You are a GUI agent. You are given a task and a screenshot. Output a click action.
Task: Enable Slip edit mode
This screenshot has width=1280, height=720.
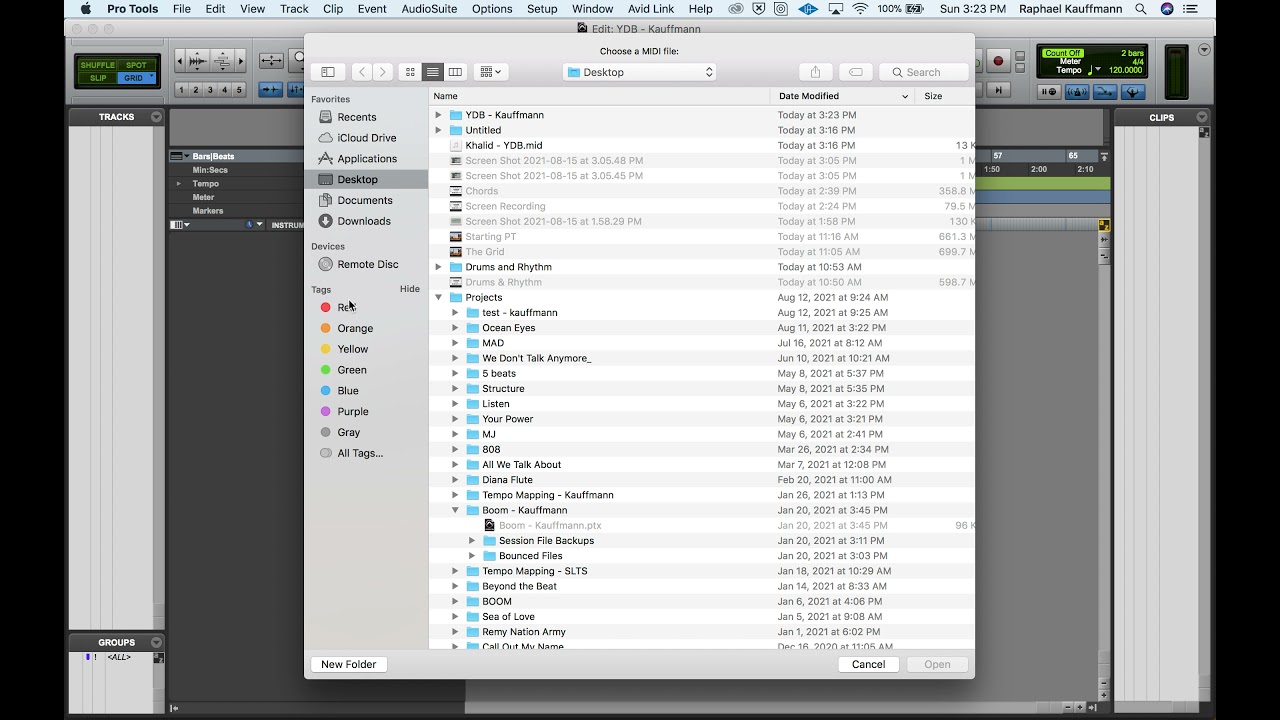[98, 78]
